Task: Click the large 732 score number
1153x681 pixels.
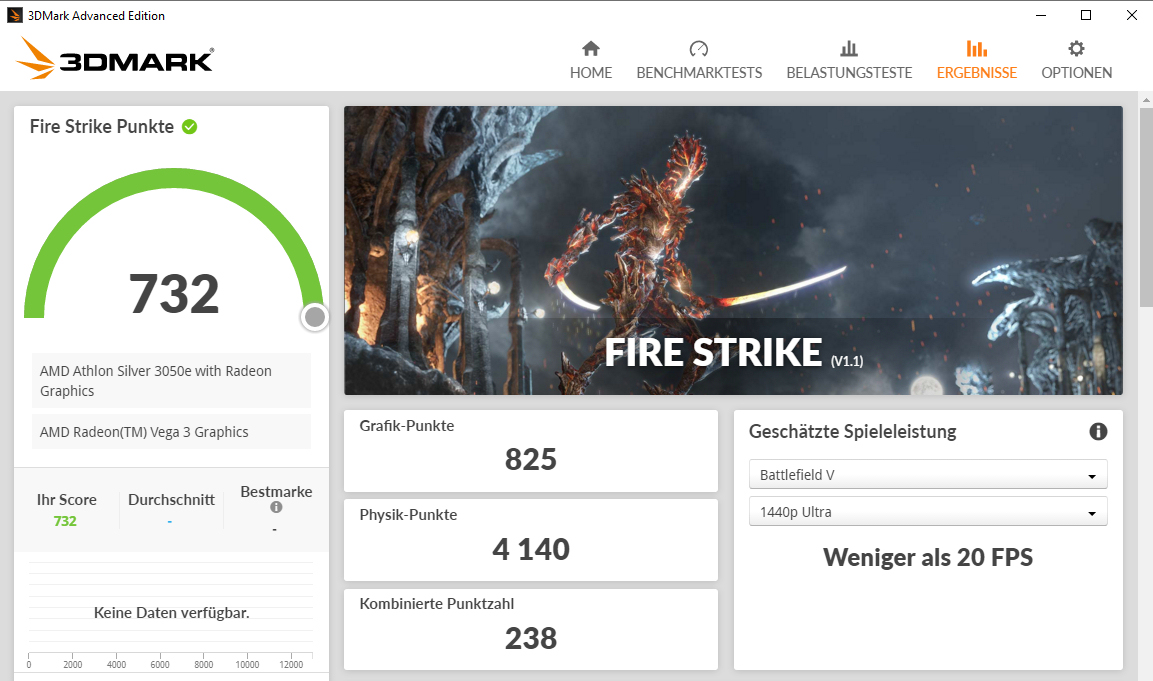Action: pos(174,293)
